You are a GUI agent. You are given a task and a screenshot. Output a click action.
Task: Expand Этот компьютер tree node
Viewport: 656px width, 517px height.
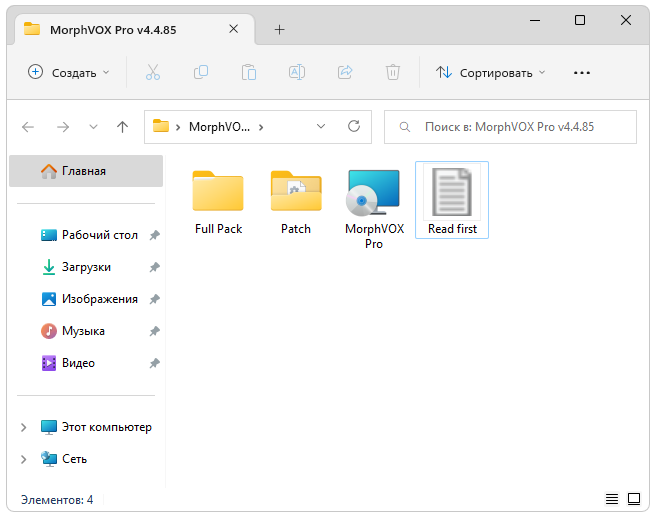23,427
